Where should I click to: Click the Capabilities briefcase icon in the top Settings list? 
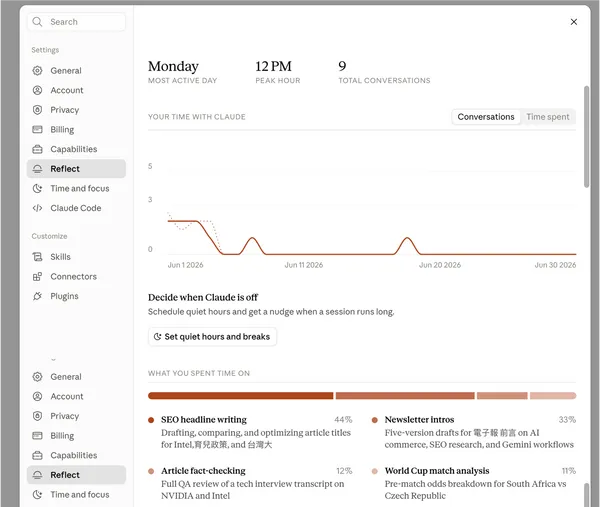[x=37, y=149]
